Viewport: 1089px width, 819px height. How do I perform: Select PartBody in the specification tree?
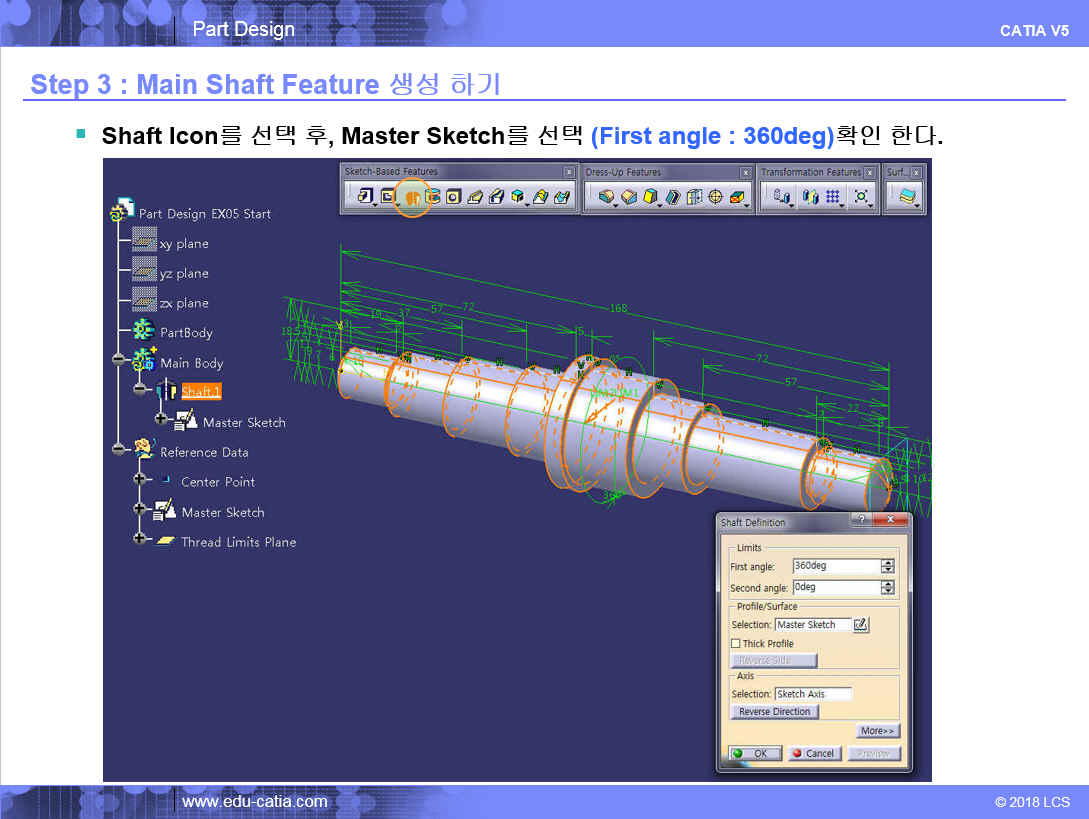tap(186, 332)
